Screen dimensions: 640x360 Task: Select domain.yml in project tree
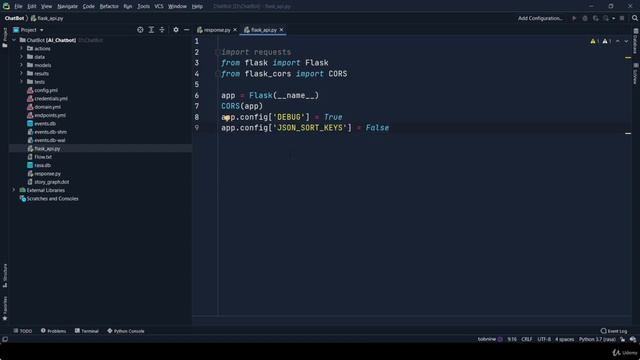pos(47,107)
